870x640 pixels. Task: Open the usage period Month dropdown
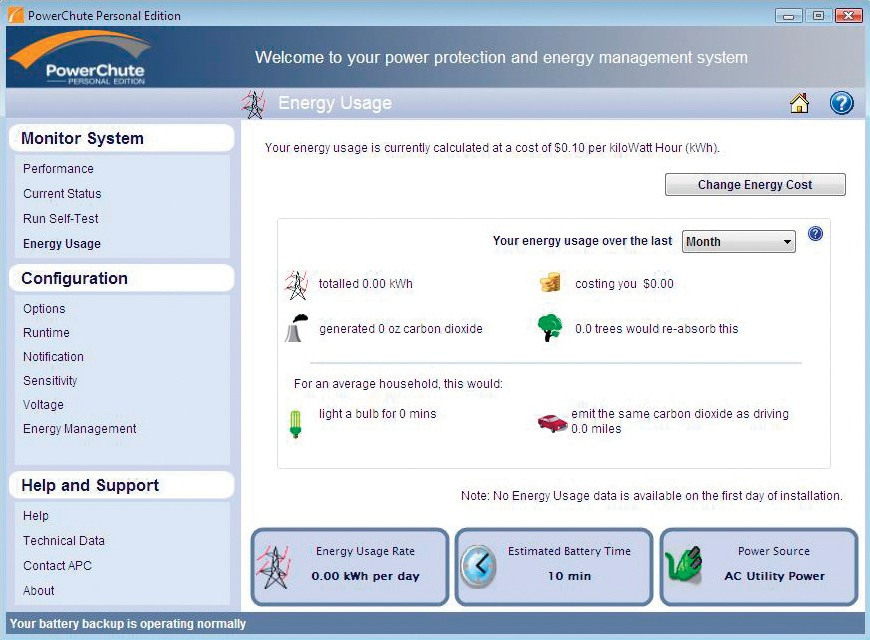(x=738, y=241)
